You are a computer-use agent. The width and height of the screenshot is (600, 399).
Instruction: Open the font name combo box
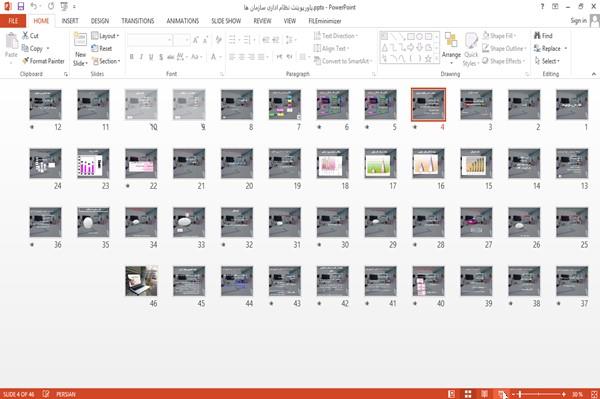coord(149,40)
